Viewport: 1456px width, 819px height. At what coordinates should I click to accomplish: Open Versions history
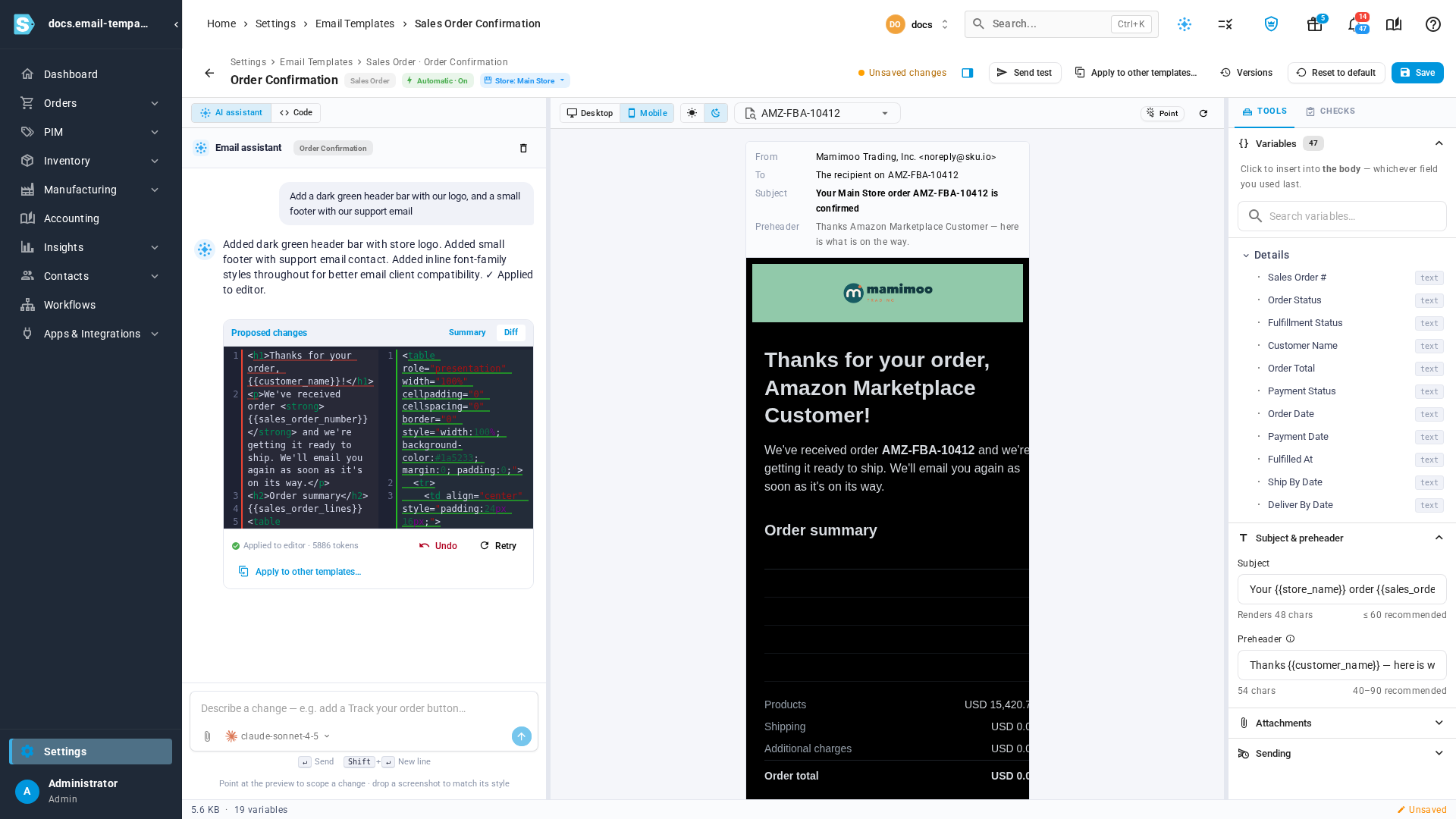[1246, 73]
